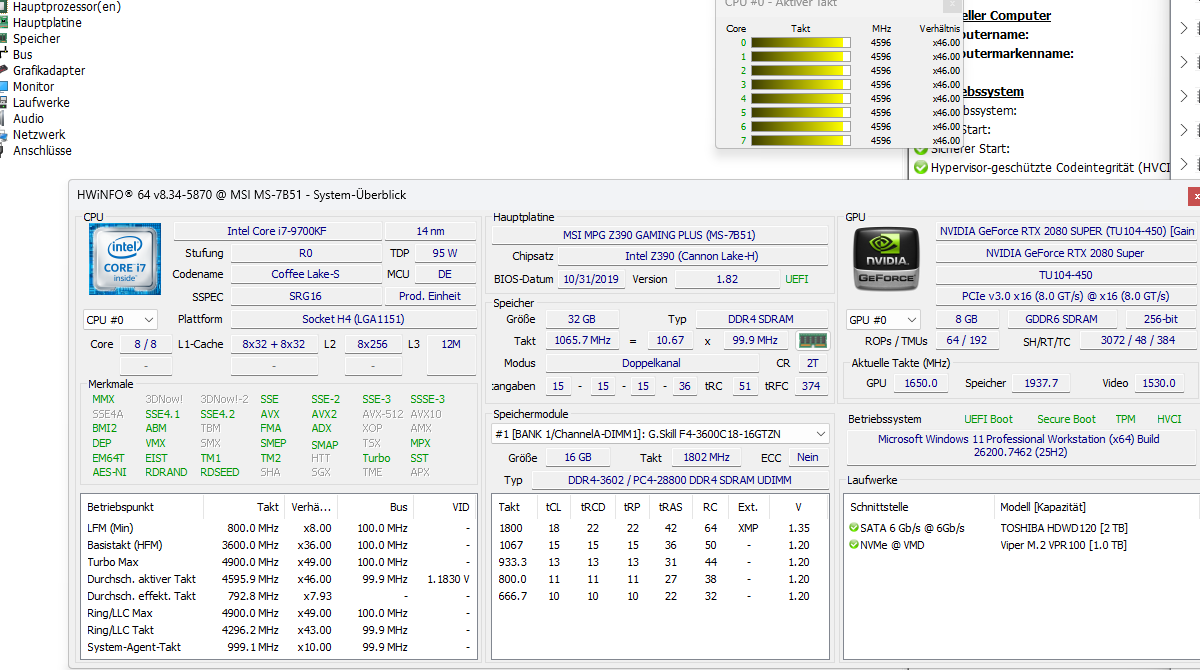This screenshot has height=670, width=1200.
Task: Select Anschlüsse in the tree
Action: click(42, 150)
